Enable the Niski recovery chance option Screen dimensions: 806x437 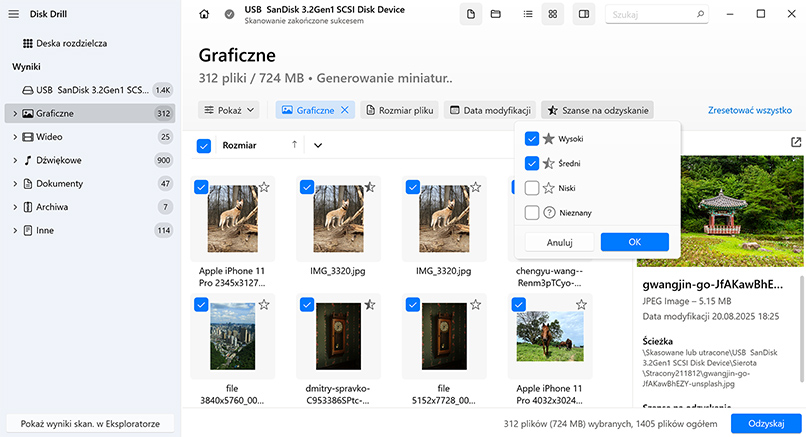point(532,188)
